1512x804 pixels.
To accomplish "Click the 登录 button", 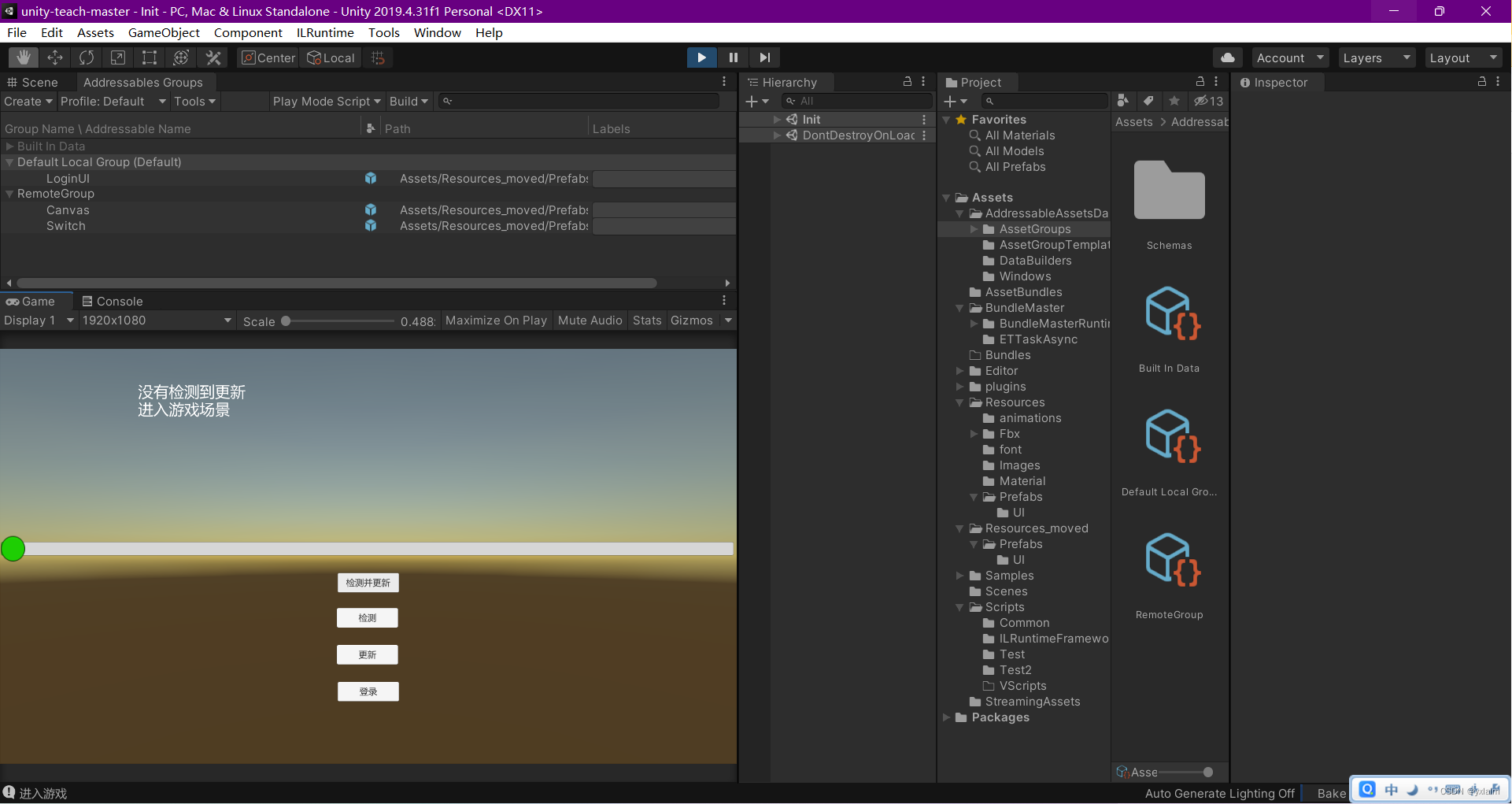I will (x=368, y=691).
